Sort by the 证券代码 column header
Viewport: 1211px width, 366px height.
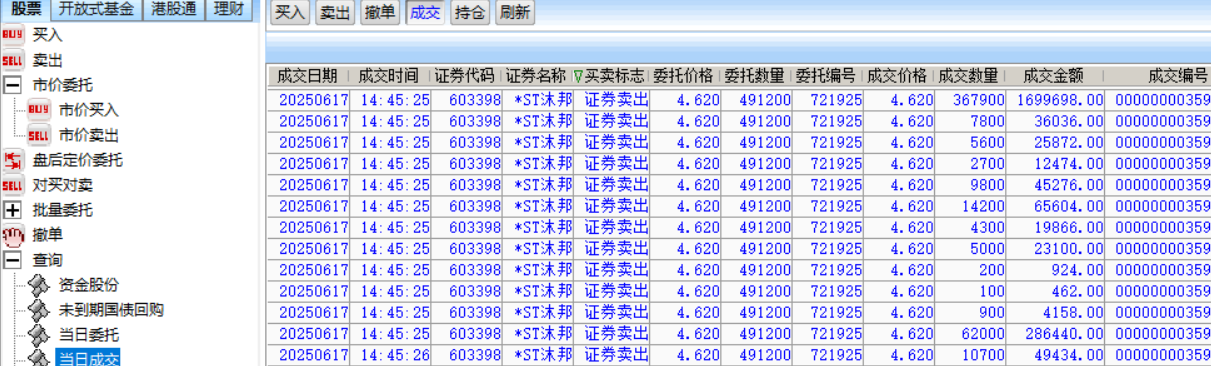[x=465, y=77]
